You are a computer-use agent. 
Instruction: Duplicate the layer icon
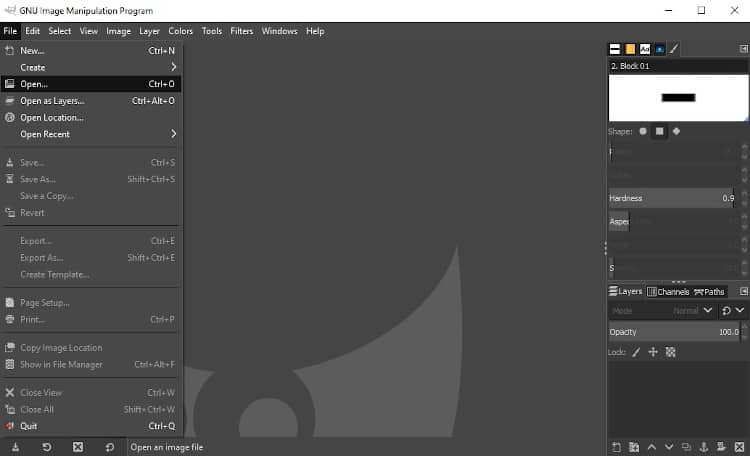point(686,447)
